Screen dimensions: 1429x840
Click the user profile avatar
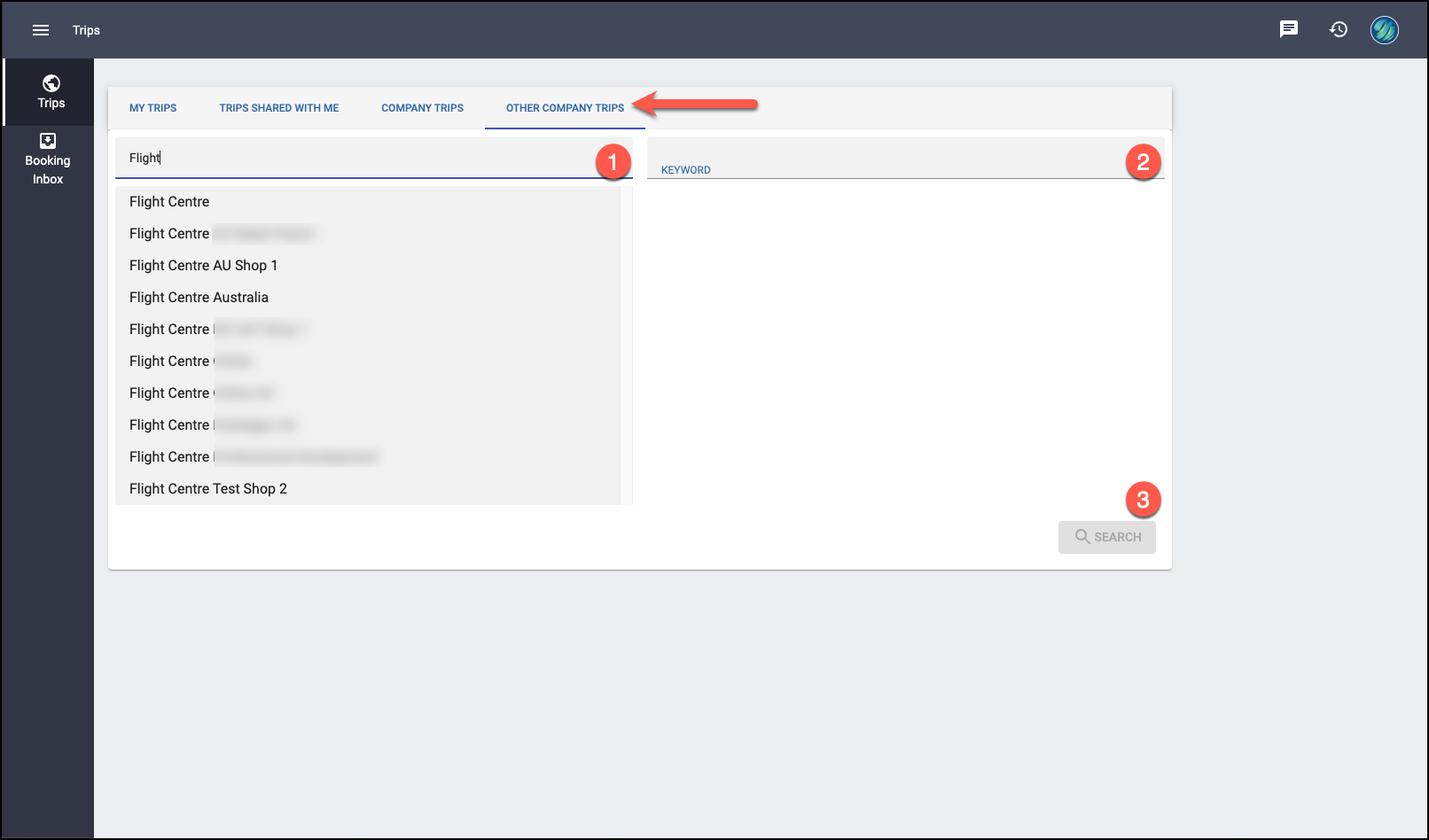click(x=1385, y=30)
